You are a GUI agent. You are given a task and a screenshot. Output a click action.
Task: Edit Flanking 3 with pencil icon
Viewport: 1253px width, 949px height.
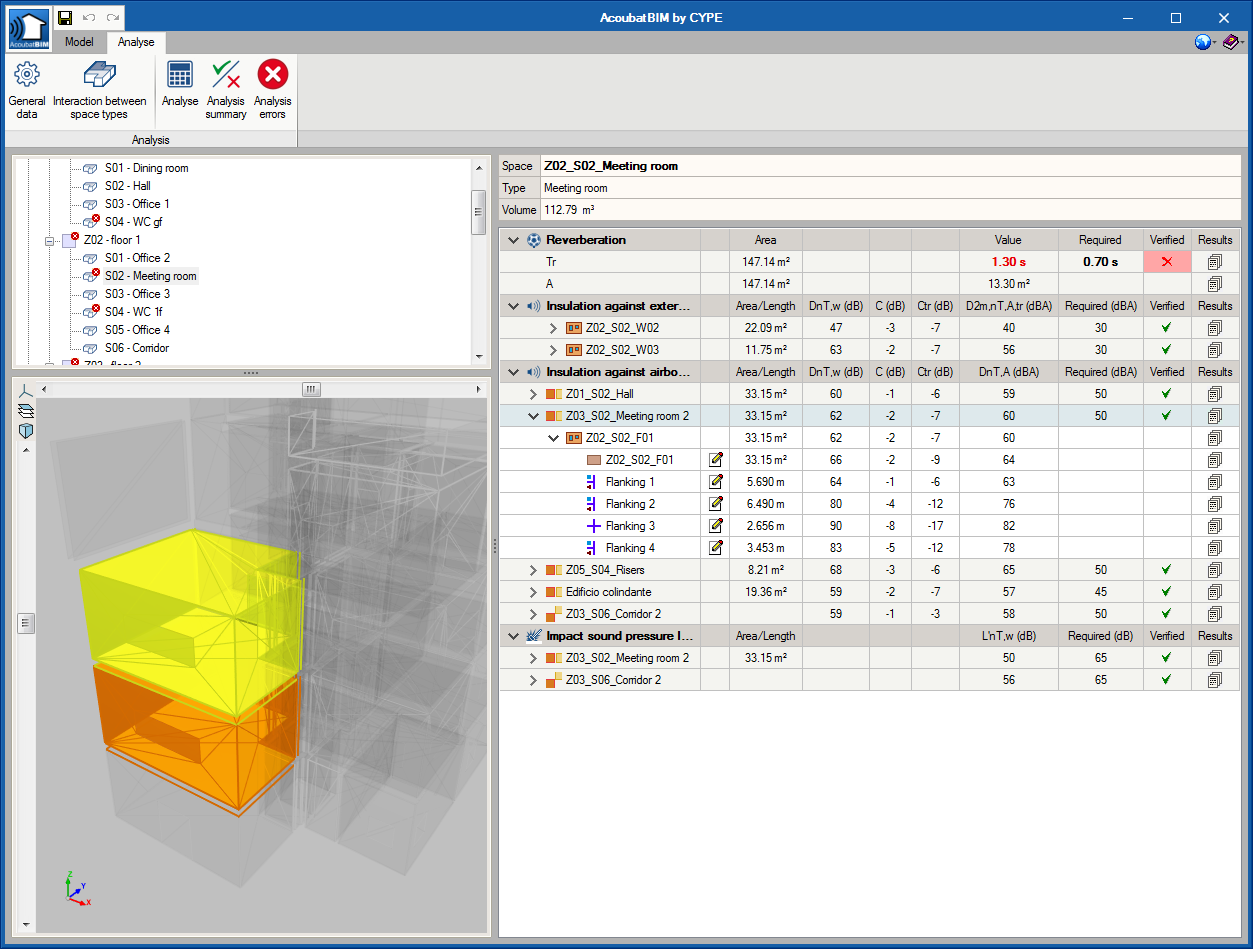tap(715, 526)
